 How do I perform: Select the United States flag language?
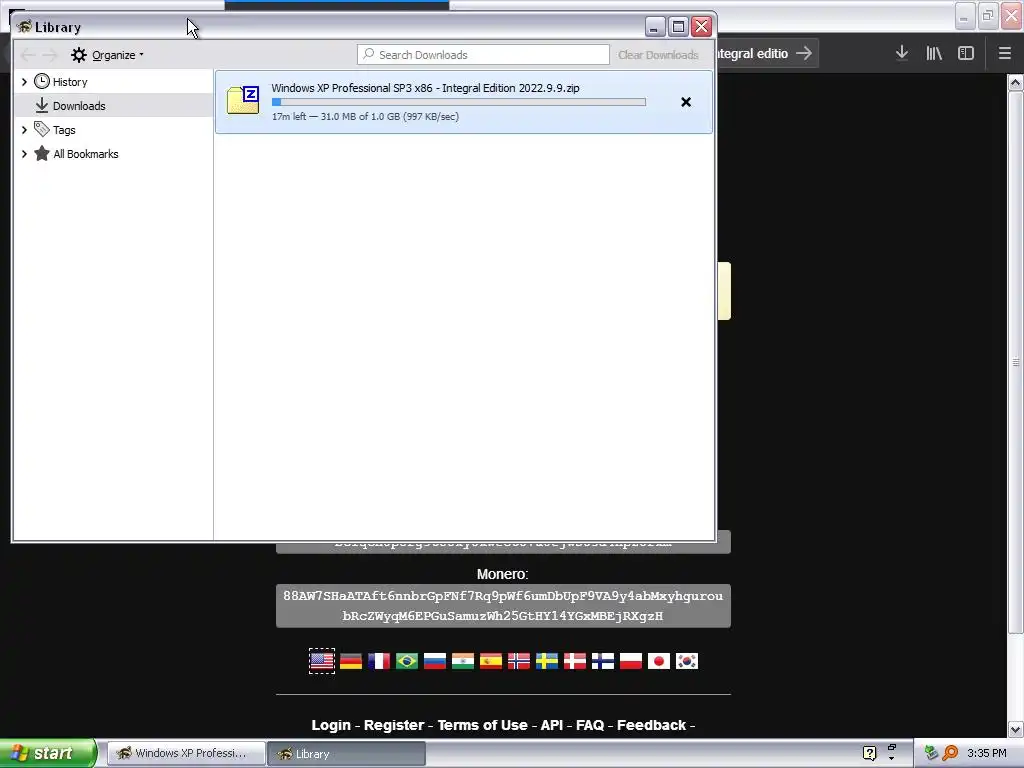click(x=322, y=661)
